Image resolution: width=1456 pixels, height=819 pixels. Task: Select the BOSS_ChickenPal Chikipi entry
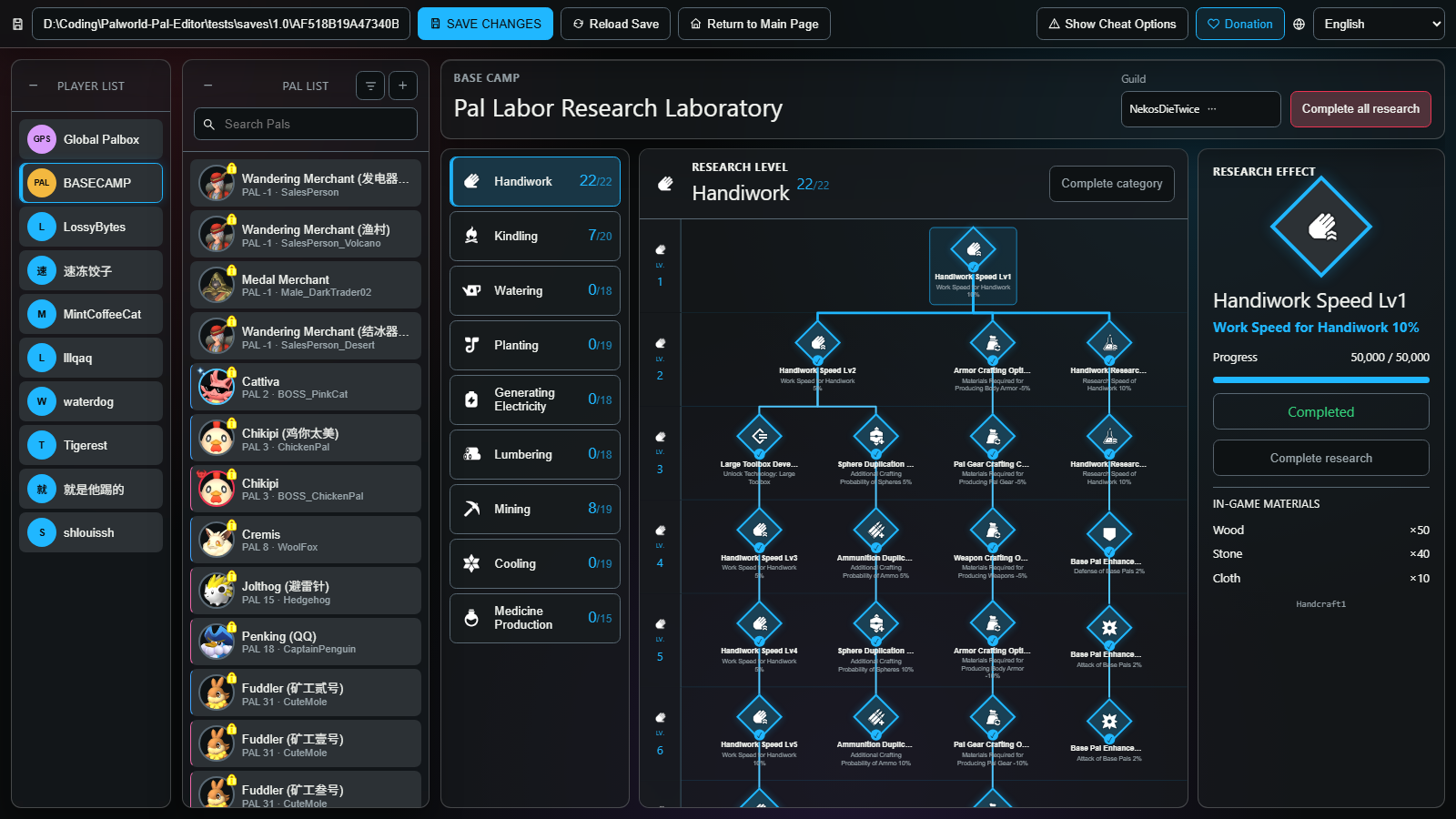[306, 489]
